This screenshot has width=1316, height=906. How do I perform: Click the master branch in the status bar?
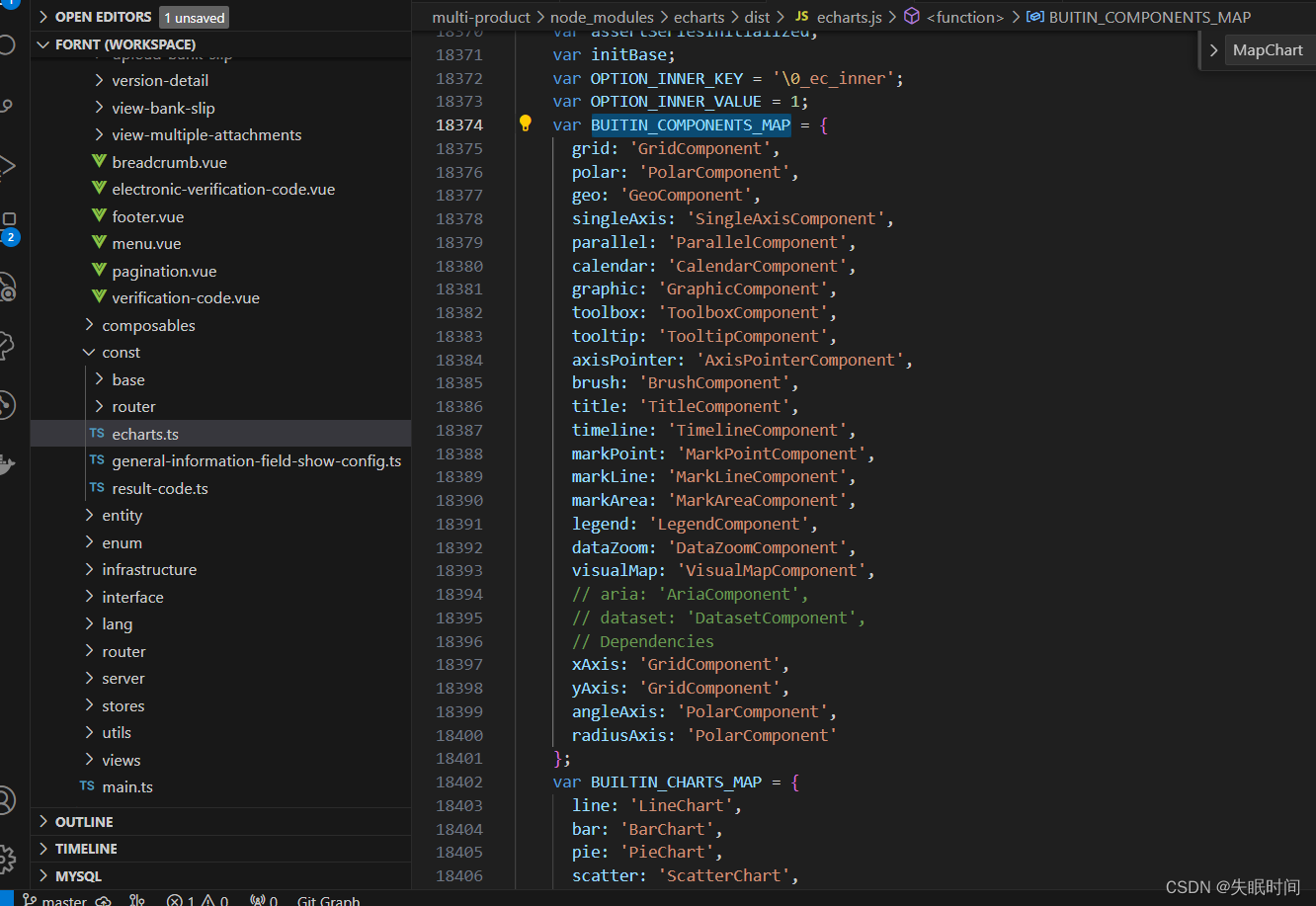click(54, 900)
